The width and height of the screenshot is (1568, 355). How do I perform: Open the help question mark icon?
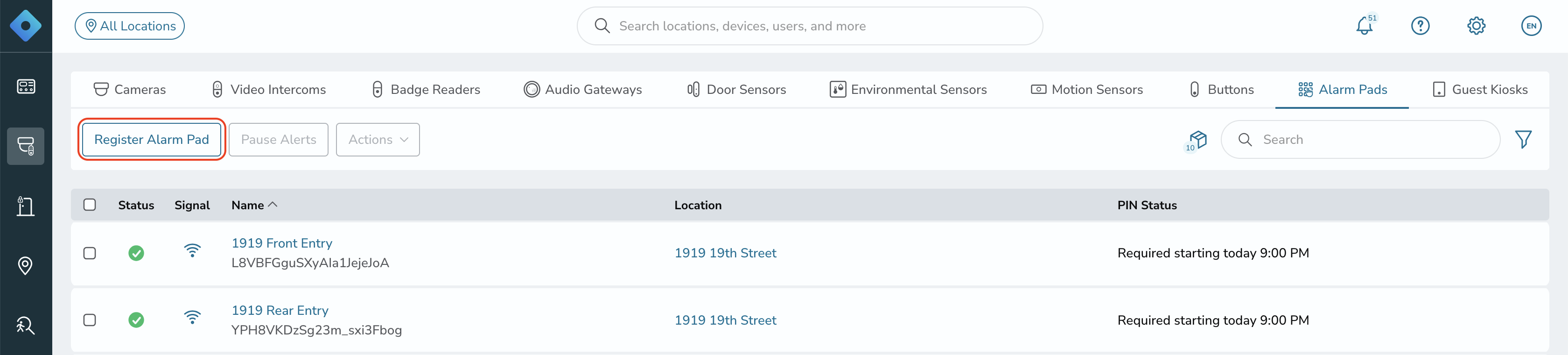click(x=1420, y=26)
